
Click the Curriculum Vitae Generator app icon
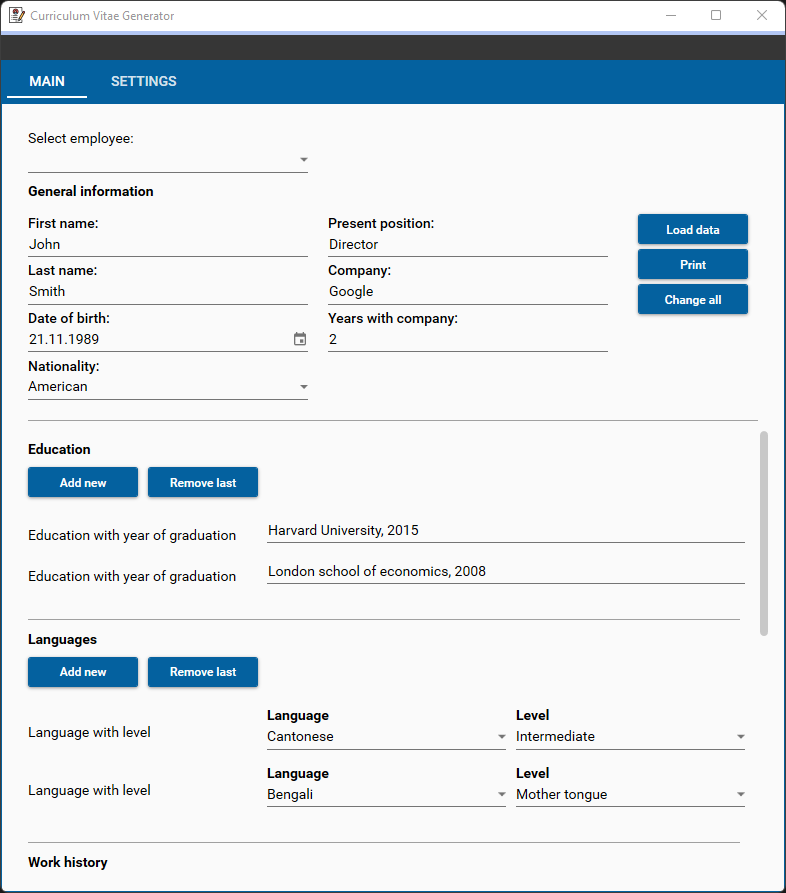(17, 15)
